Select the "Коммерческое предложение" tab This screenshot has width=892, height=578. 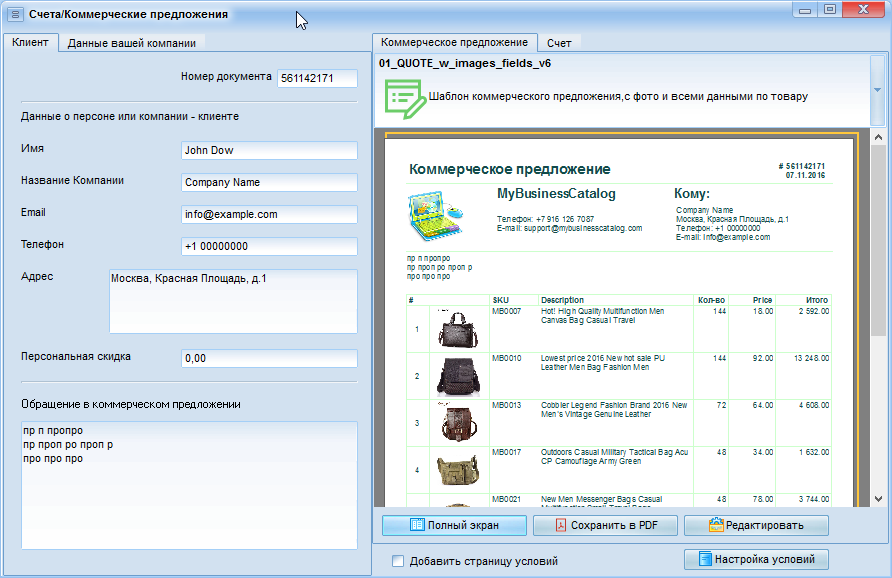tap(454, 43)
